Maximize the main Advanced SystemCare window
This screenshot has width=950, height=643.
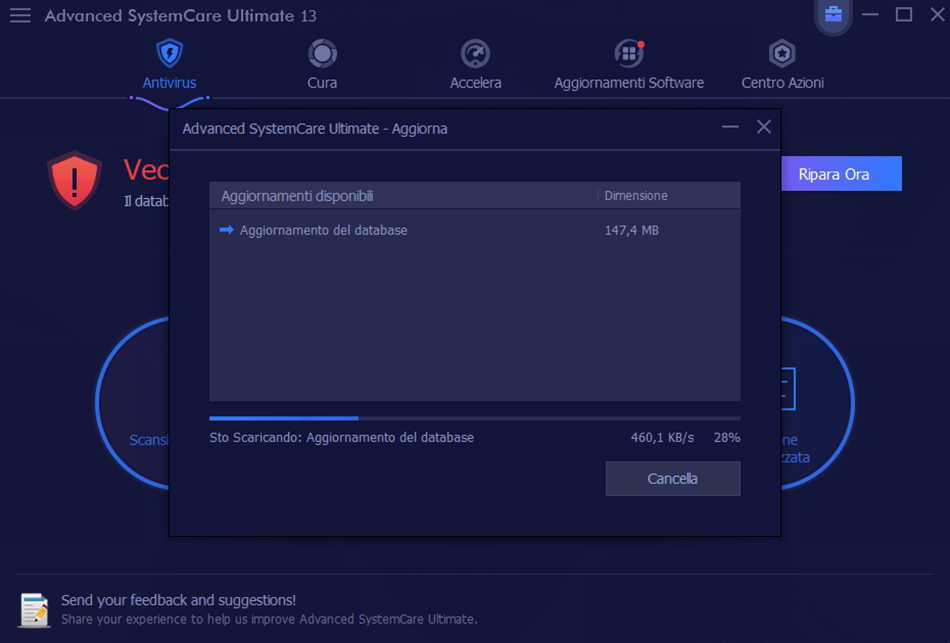pyautogui.click(x=904, y=15)
